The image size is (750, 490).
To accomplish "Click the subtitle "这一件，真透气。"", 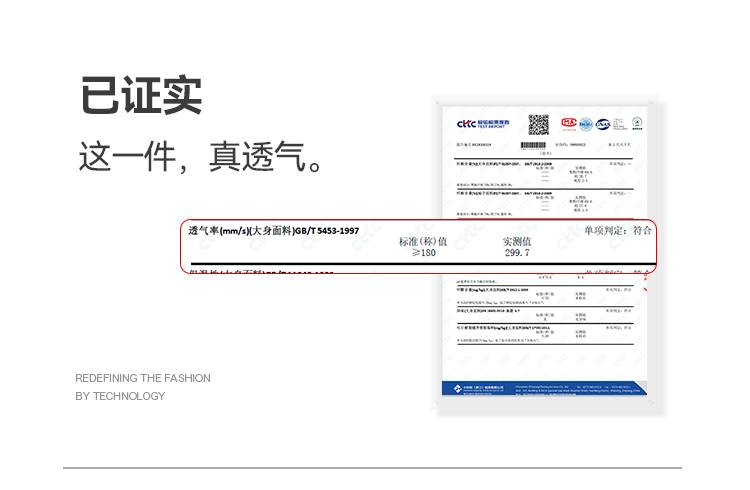I will point(199,156).
